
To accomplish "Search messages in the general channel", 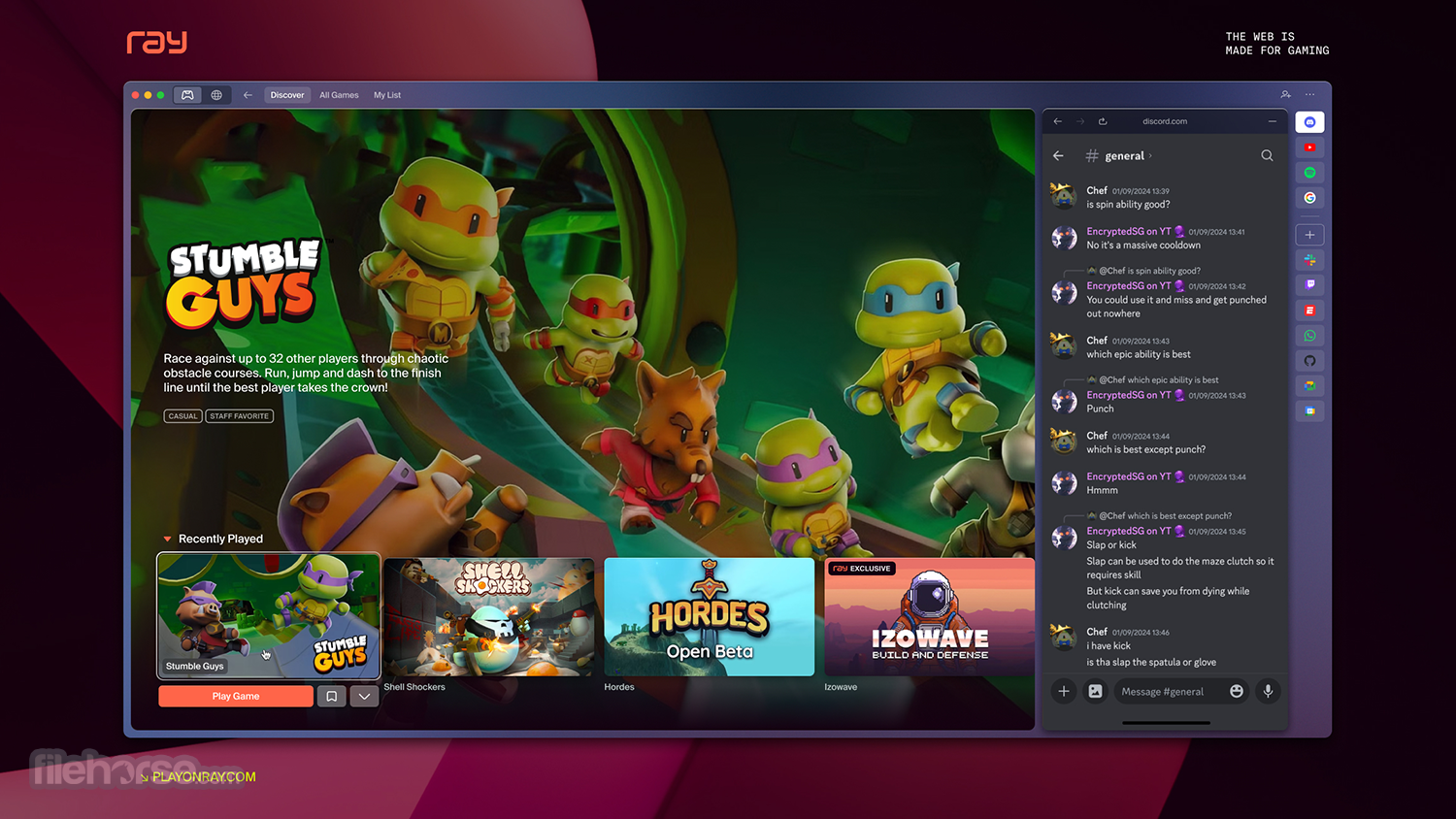I will [1267, 155].
